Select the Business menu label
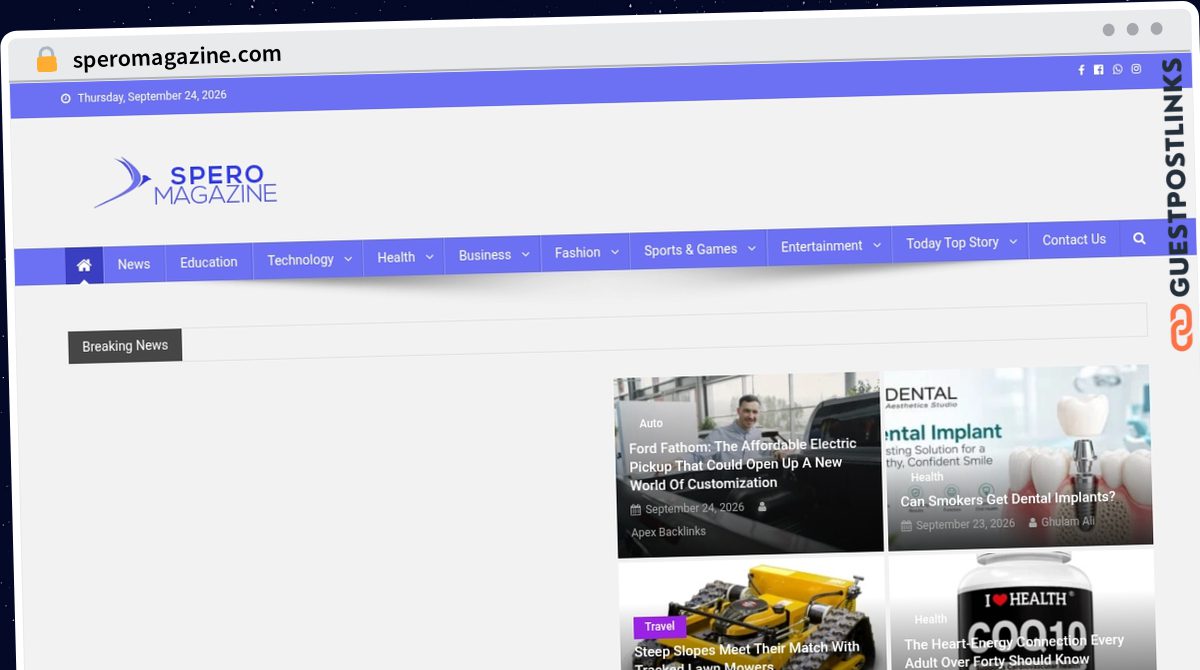Screen dimensions: 1200x670 (x=485, y=255)
